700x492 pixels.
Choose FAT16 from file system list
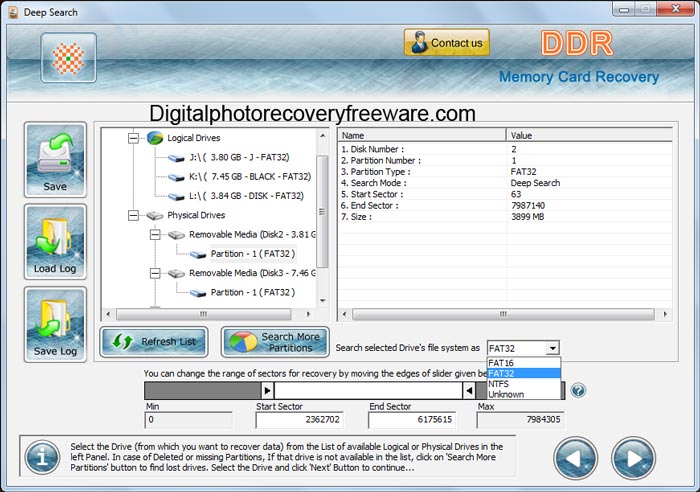(524, 363)
